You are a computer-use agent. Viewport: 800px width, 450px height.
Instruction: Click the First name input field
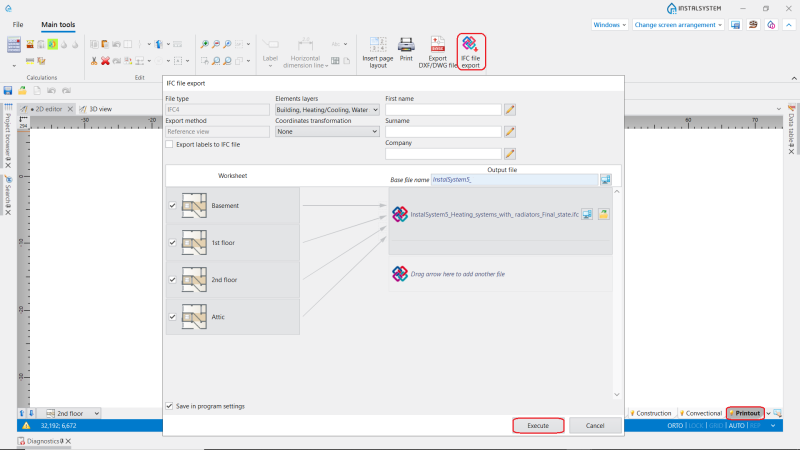tap(443, 110)
